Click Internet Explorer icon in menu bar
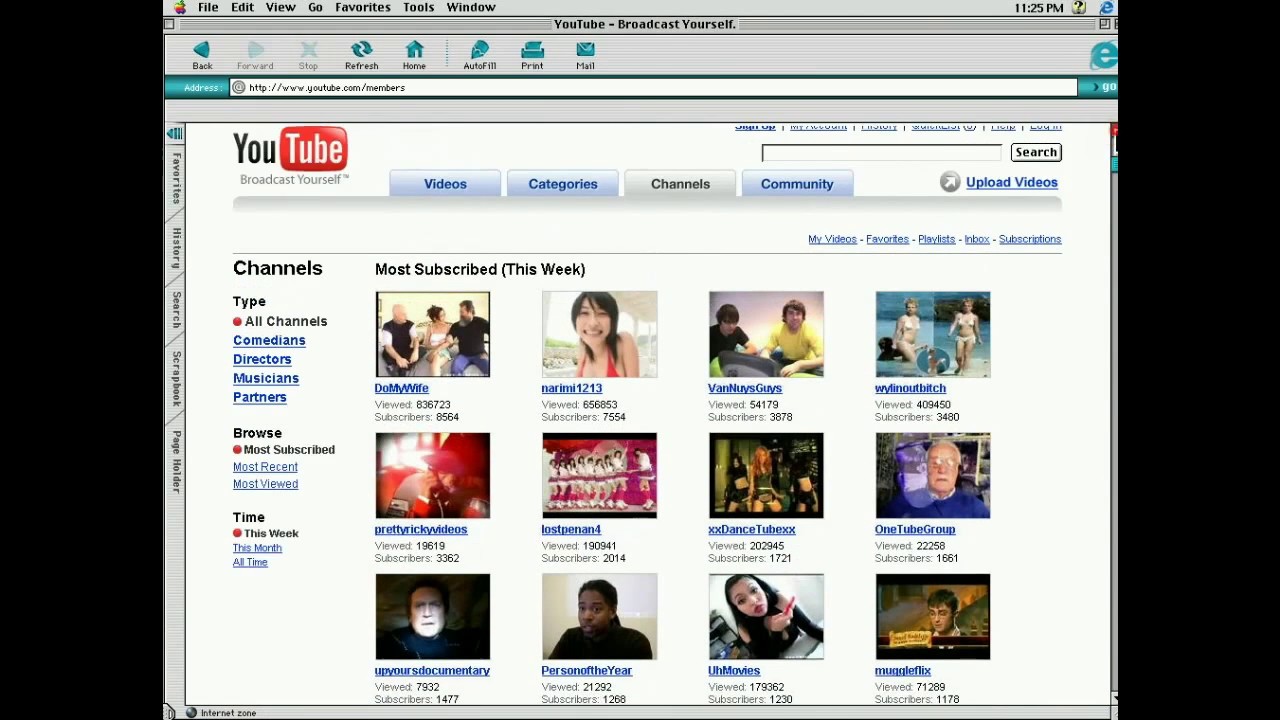Image resolution: width=1280 pixels, height=720 pixels. [x=1106, y=7]
